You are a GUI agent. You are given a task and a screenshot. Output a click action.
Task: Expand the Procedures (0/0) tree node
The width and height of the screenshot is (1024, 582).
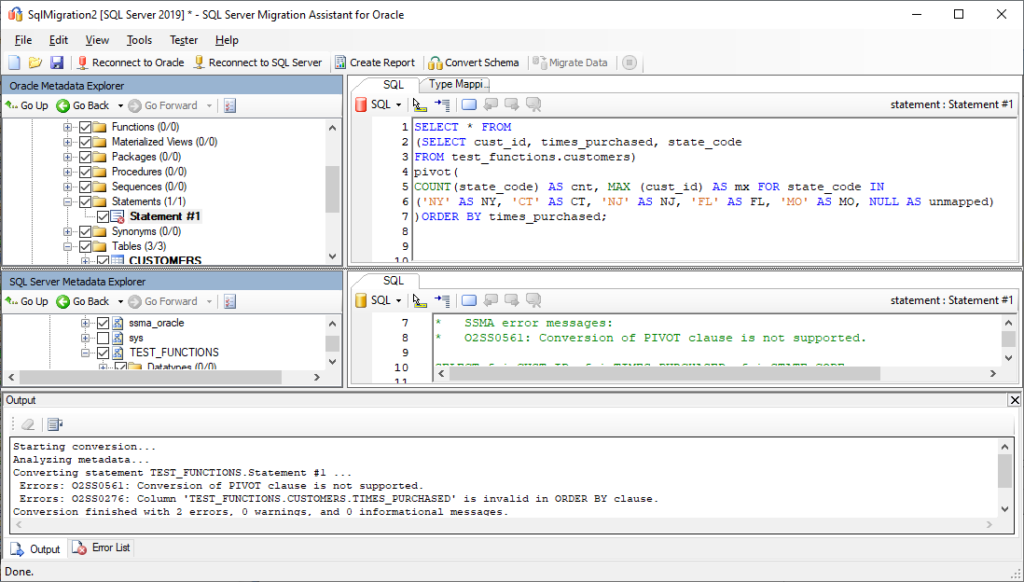coord(67,172)
